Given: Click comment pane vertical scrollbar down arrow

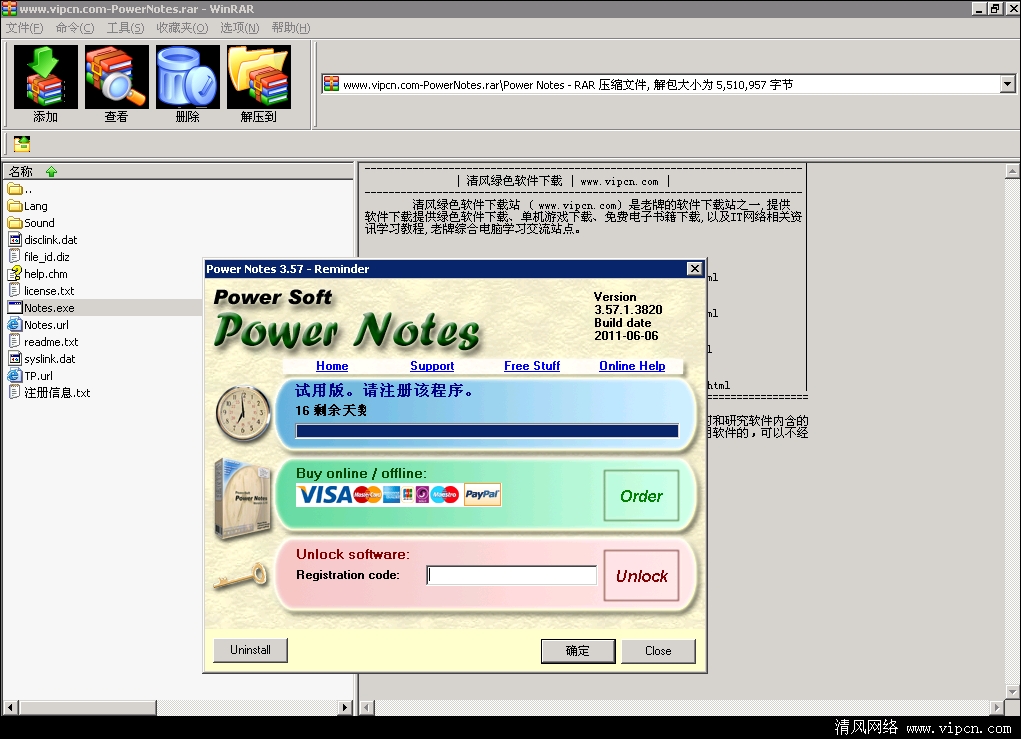Looking at the screenshot, I should pyautogui.click(x=1012, y=691).
